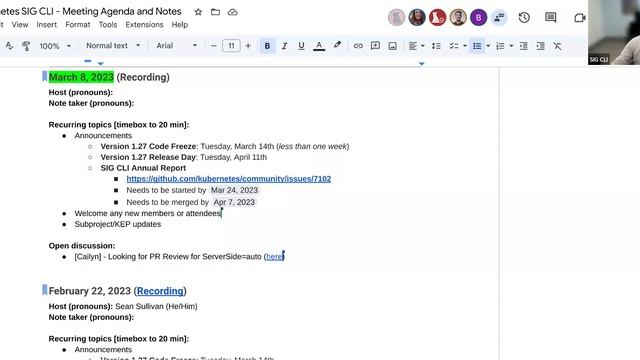Add a comment from toolbar
This screenshot has width=640, height=360.
coord(375,46)
